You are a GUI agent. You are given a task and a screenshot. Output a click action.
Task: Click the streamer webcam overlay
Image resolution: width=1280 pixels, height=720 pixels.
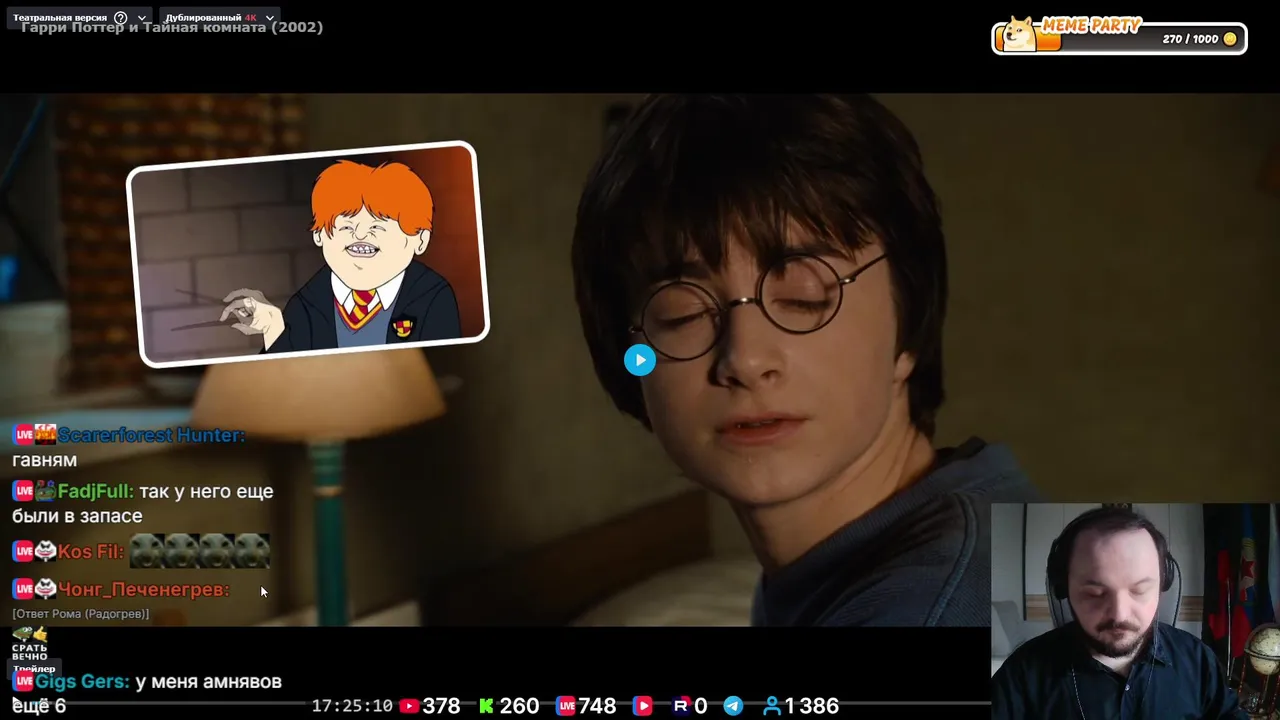click(1135, 611)
